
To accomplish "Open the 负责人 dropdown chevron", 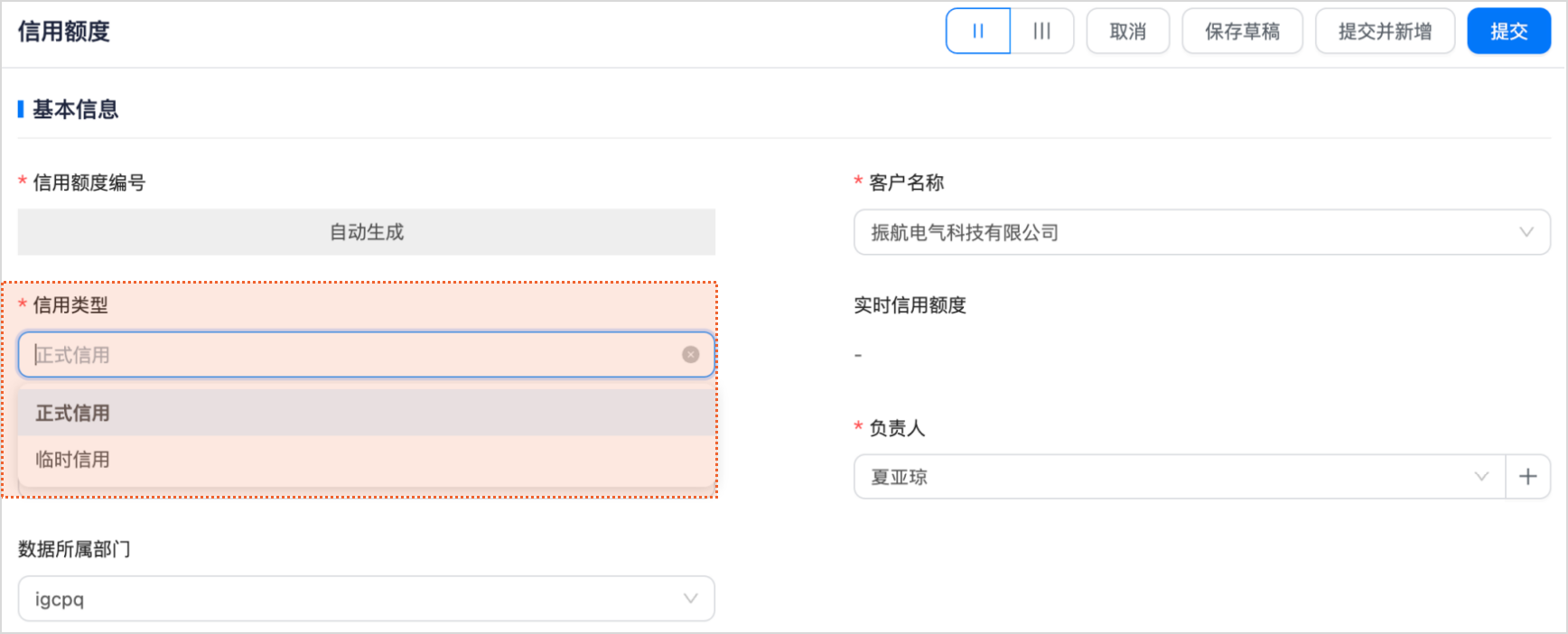I will tap(1481, 477).
